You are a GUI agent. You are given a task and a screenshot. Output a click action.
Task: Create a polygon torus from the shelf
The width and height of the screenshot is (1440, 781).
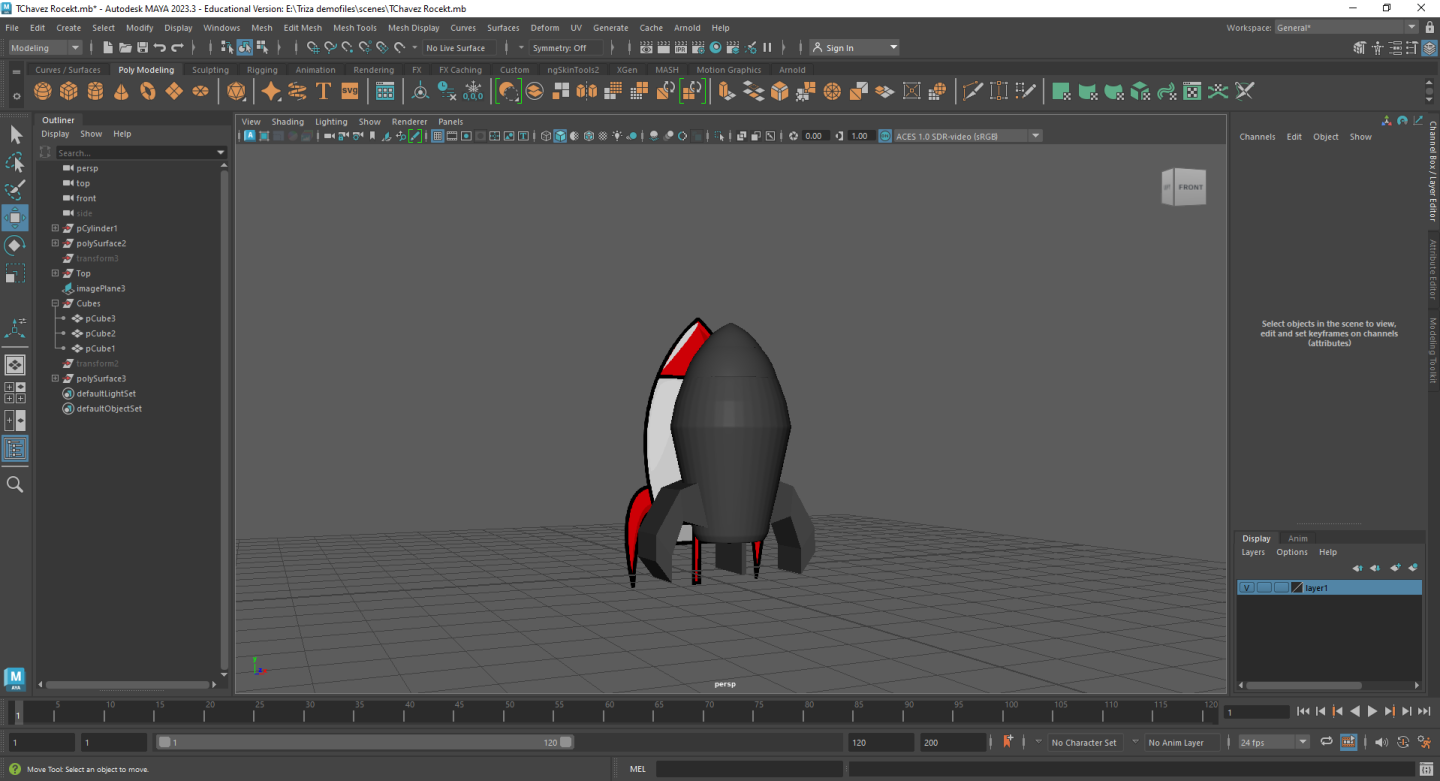147,91
